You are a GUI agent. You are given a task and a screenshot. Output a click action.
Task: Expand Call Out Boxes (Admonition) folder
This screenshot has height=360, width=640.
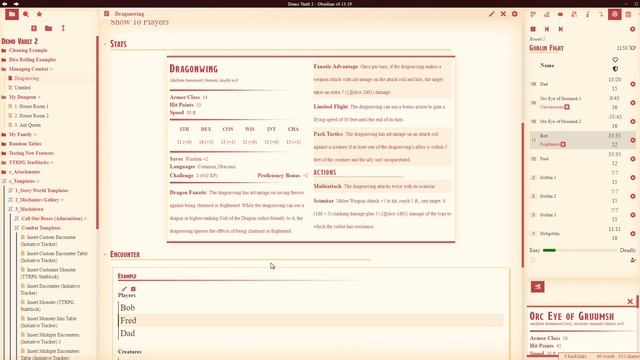click(x=51, y=218)
